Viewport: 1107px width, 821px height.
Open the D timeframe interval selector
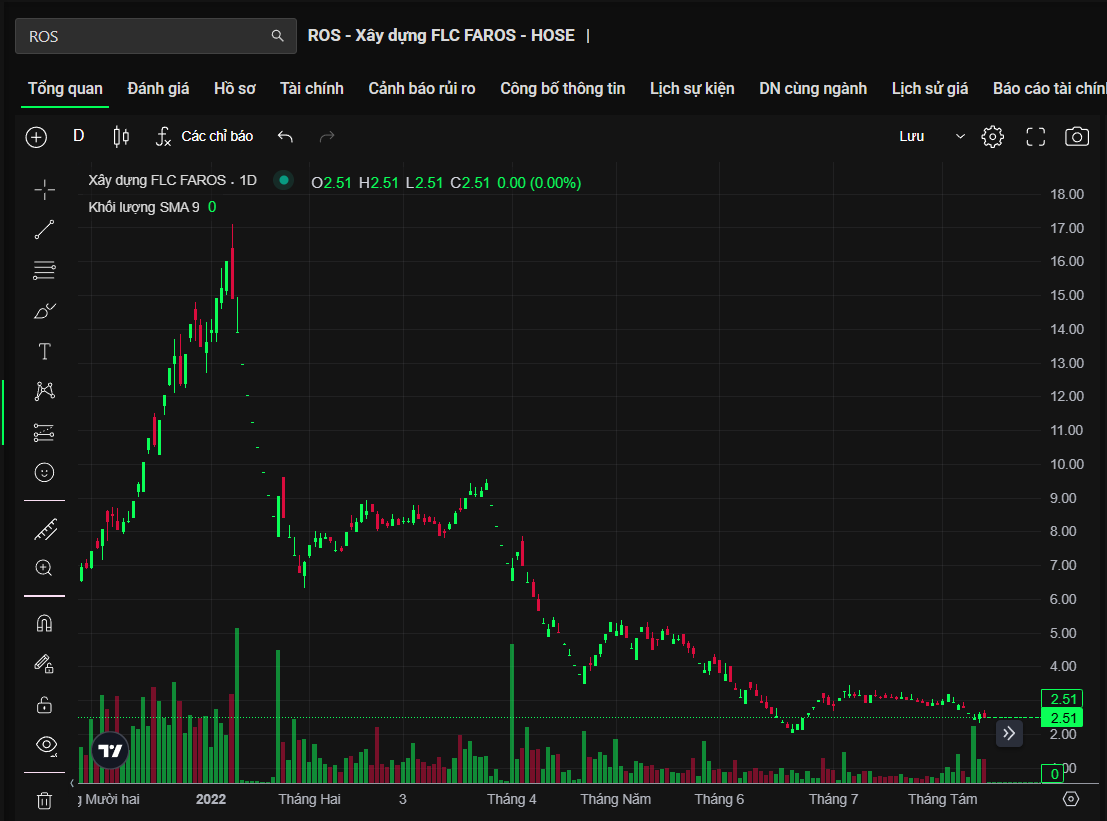tap(79, 136)
